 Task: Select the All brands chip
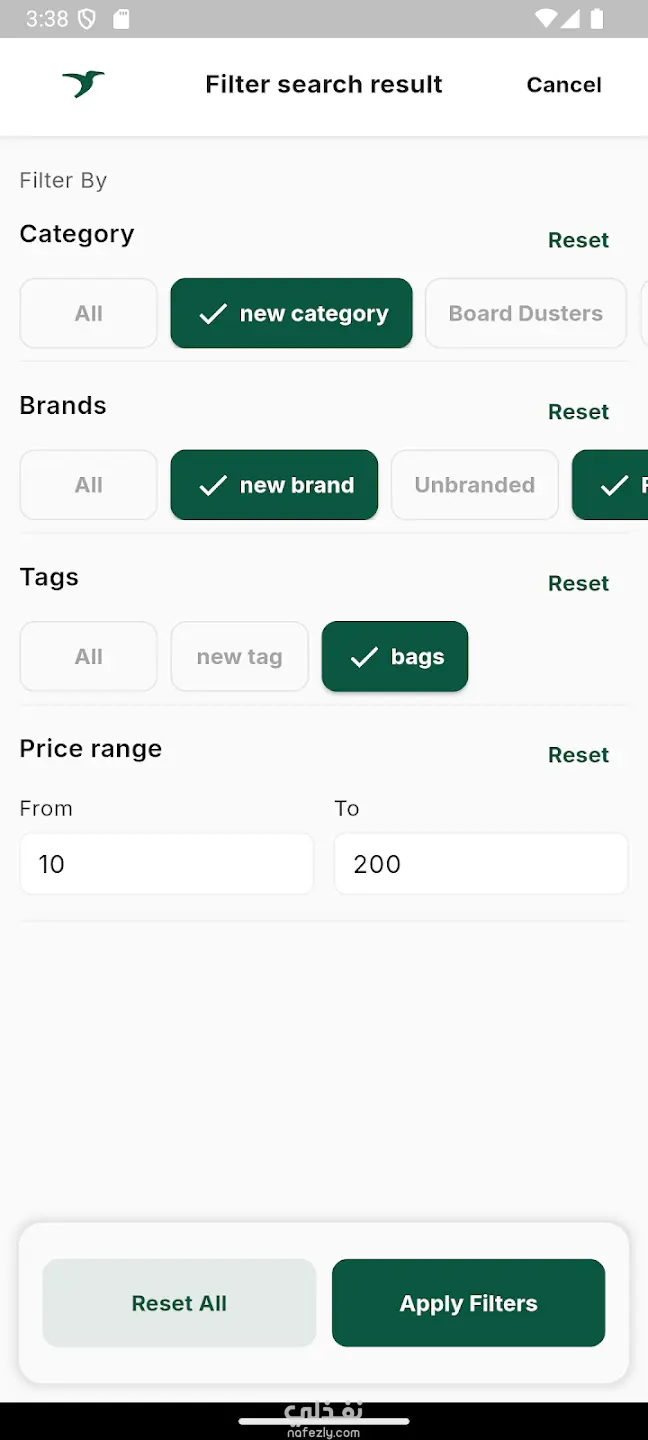click(89, 486)
